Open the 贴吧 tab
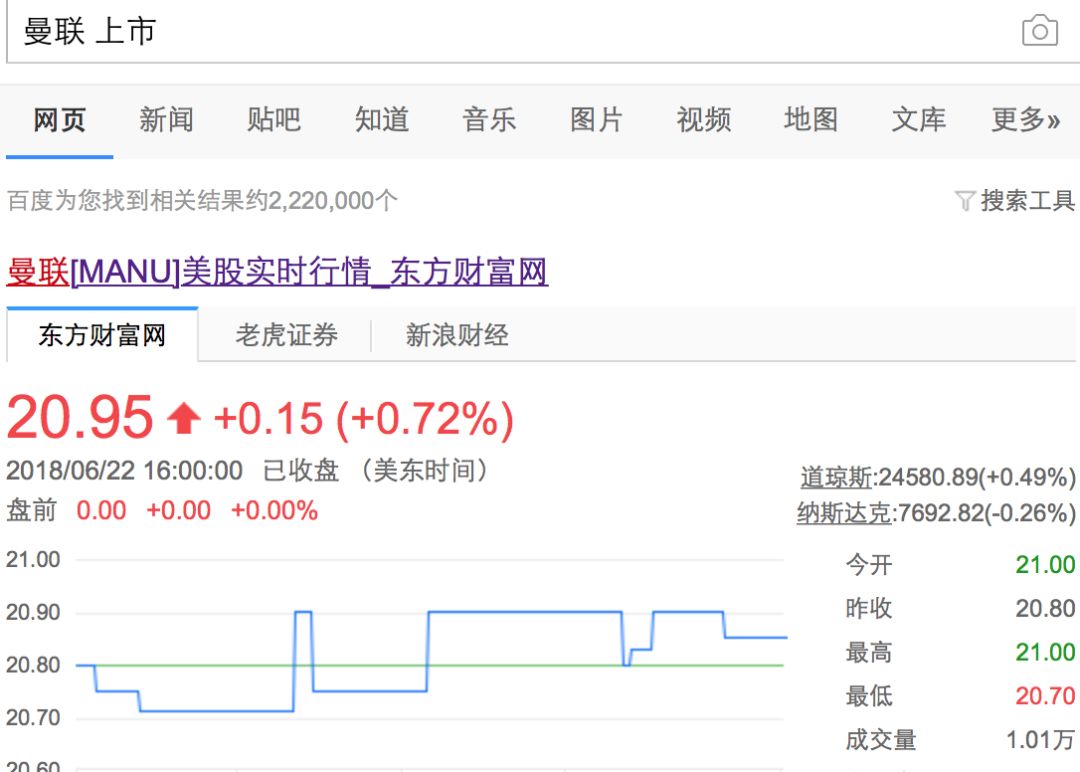The width and height of the screenshot is (1080, 772). tap(273, 120)
